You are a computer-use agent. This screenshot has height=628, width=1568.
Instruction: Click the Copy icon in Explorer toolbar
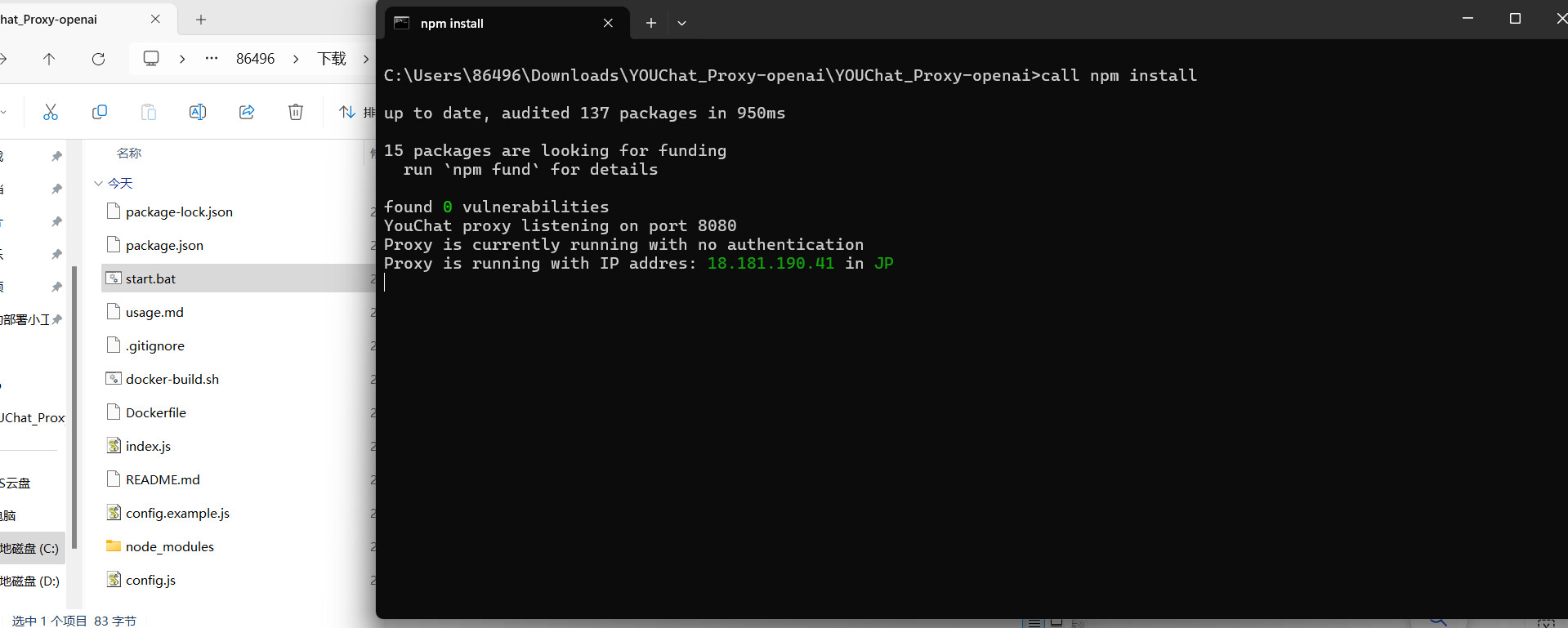[100, 112]
